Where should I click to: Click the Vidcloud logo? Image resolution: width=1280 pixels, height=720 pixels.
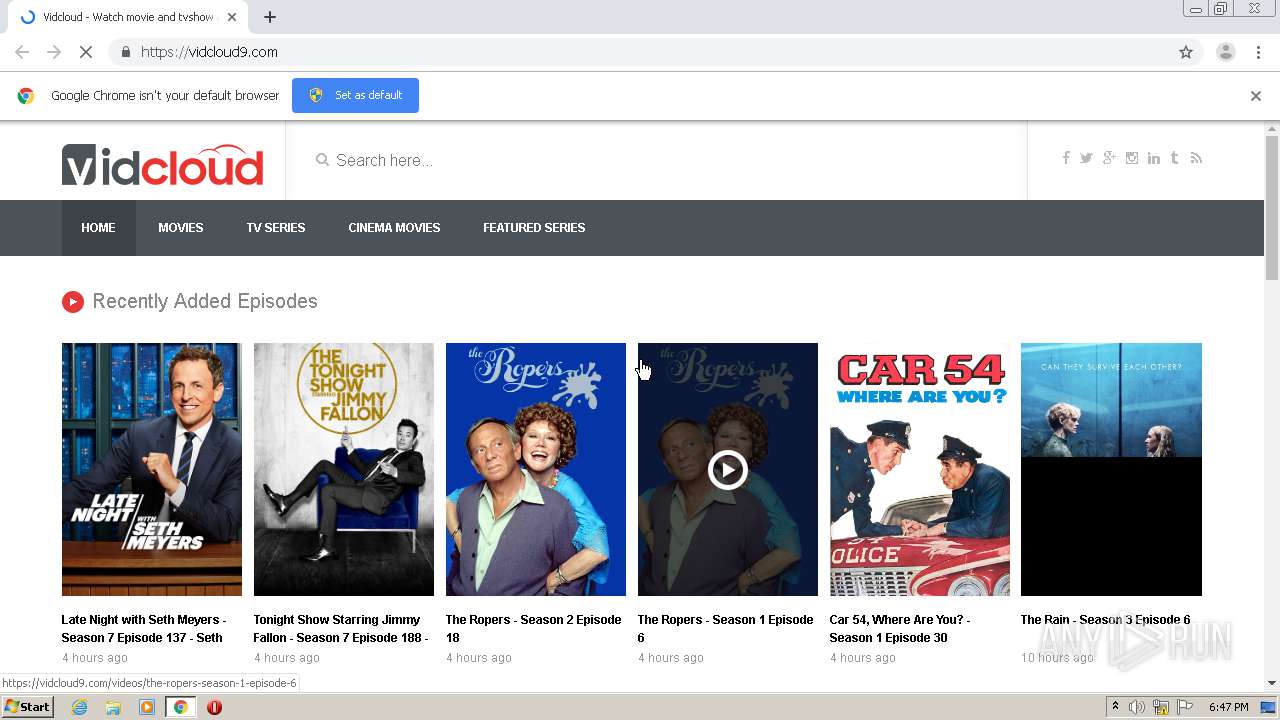pos(162,164)
